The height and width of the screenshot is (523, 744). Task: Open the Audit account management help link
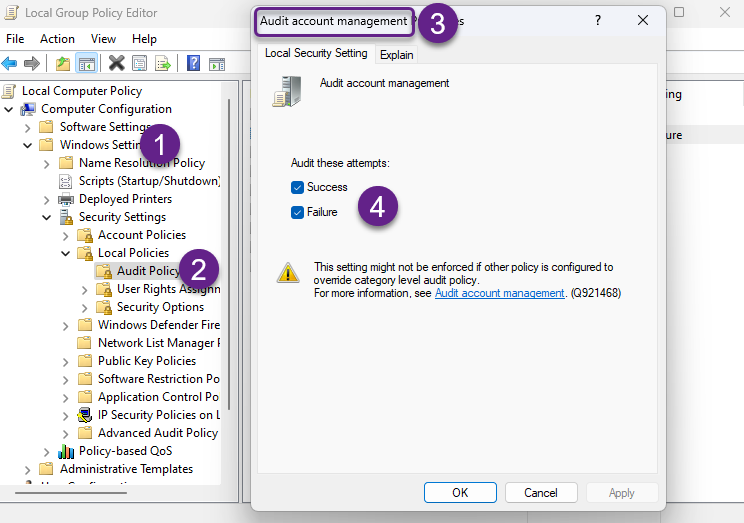click(499, 293)
